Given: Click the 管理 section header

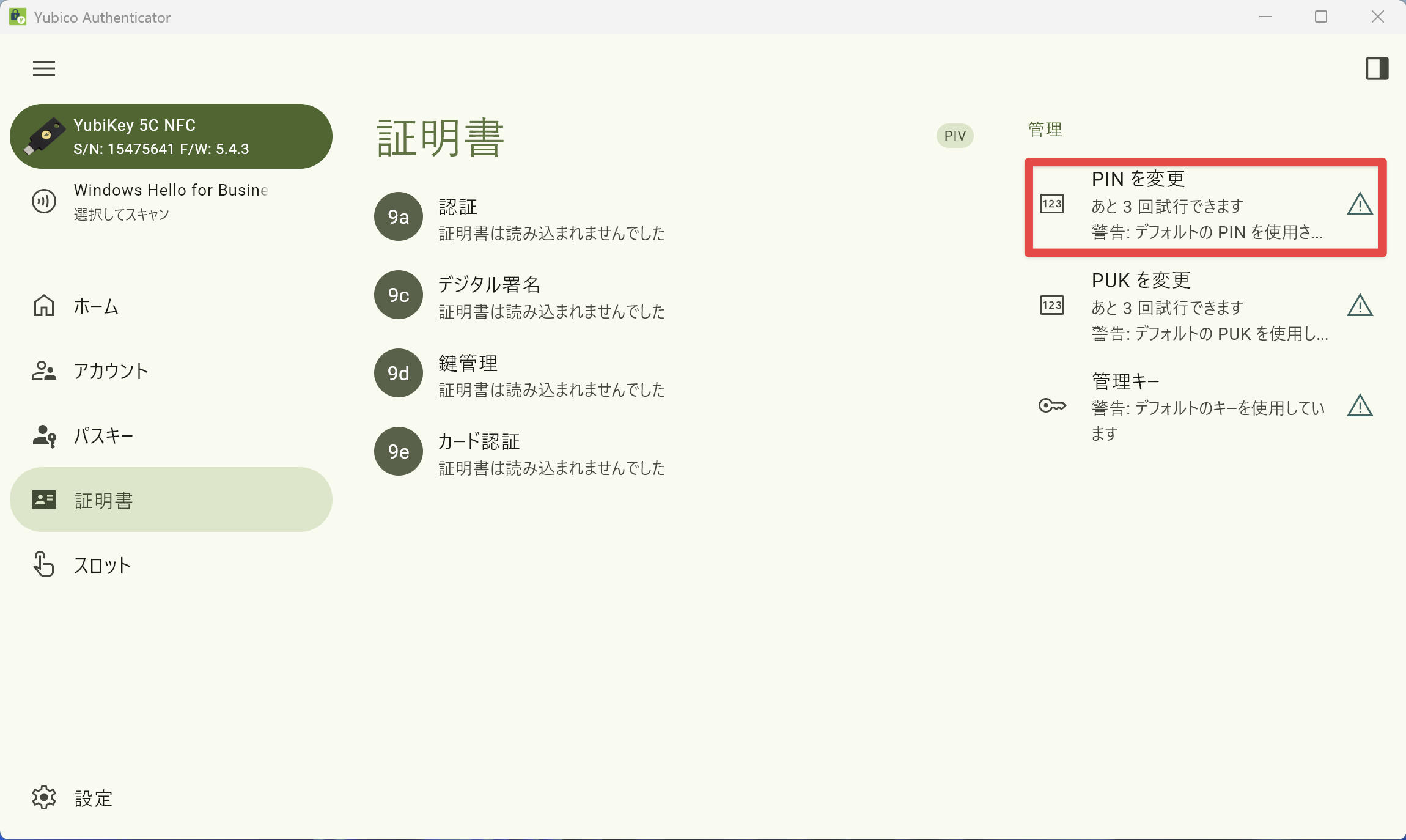Looking at the screenshot, I should point(1045,130).
